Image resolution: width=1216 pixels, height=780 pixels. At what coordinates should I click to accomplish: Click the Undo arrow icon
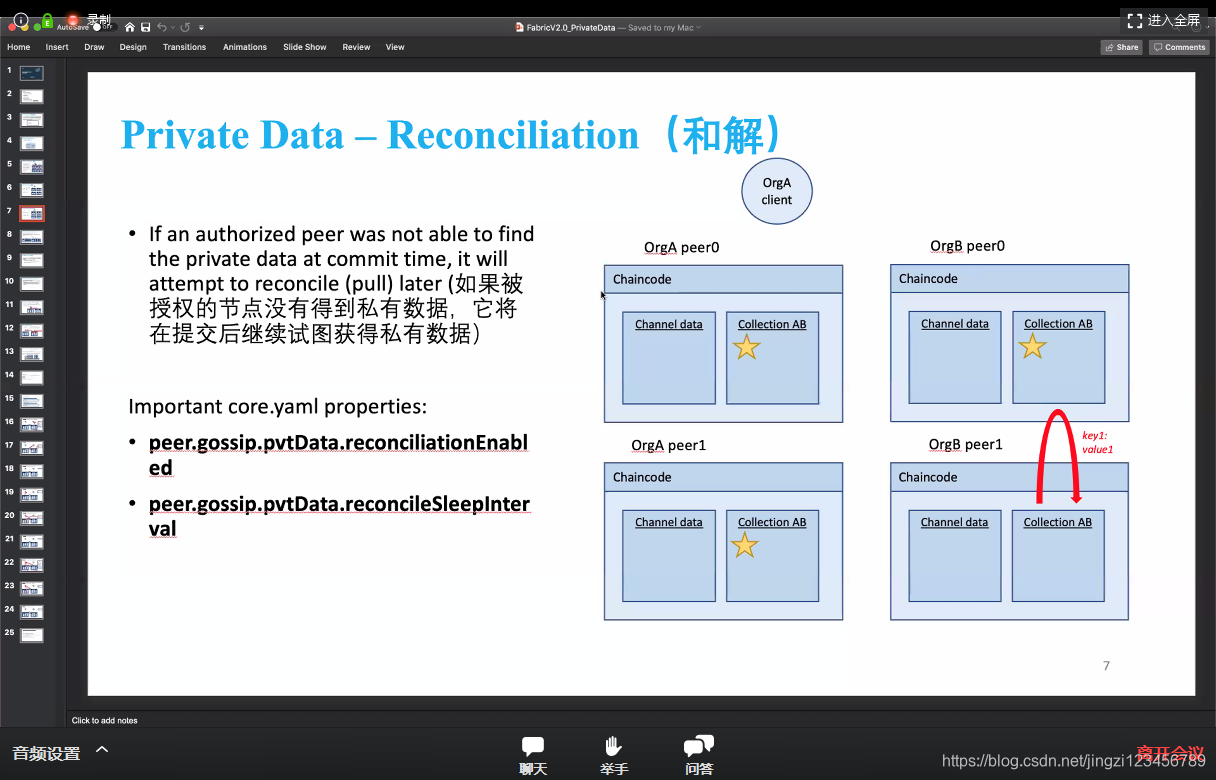pyautogui.click(x=162, y=27)
